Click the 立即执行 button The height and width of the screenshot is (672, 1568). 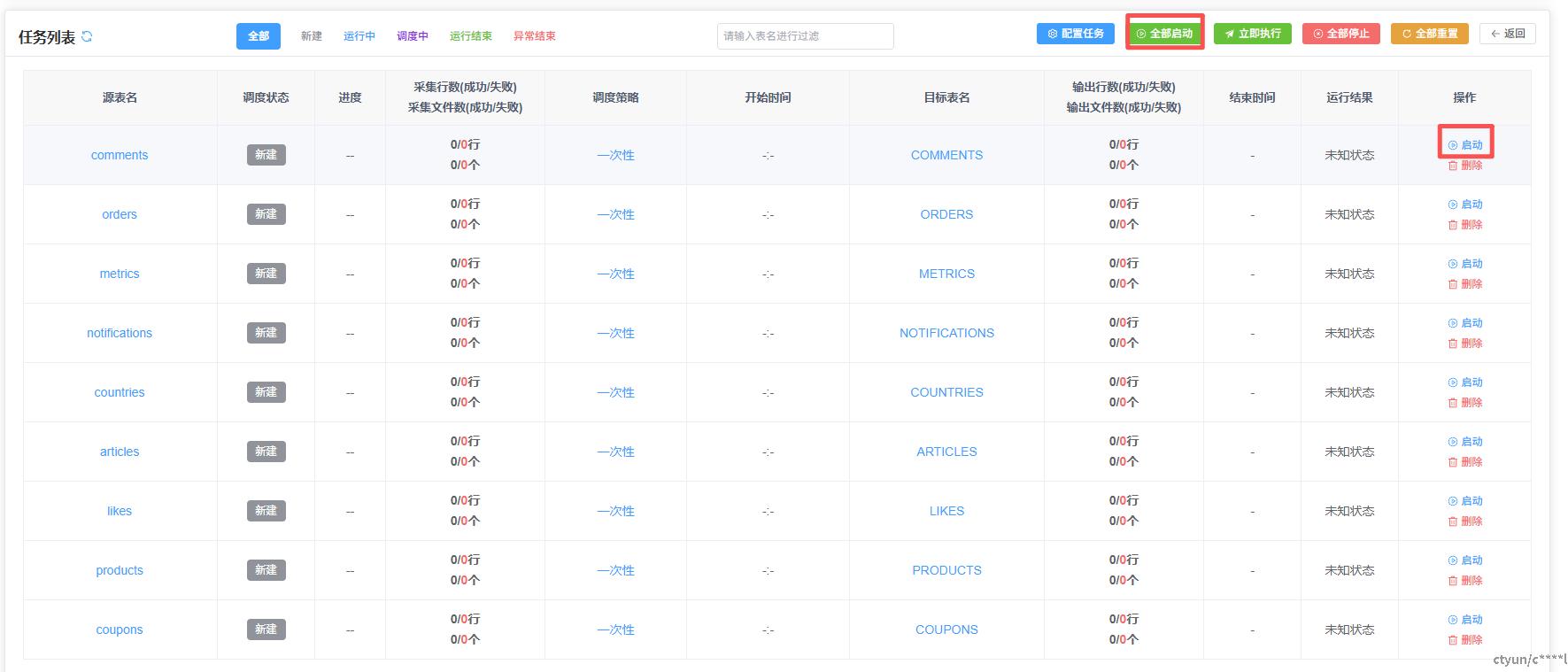tap(1253, 34)
